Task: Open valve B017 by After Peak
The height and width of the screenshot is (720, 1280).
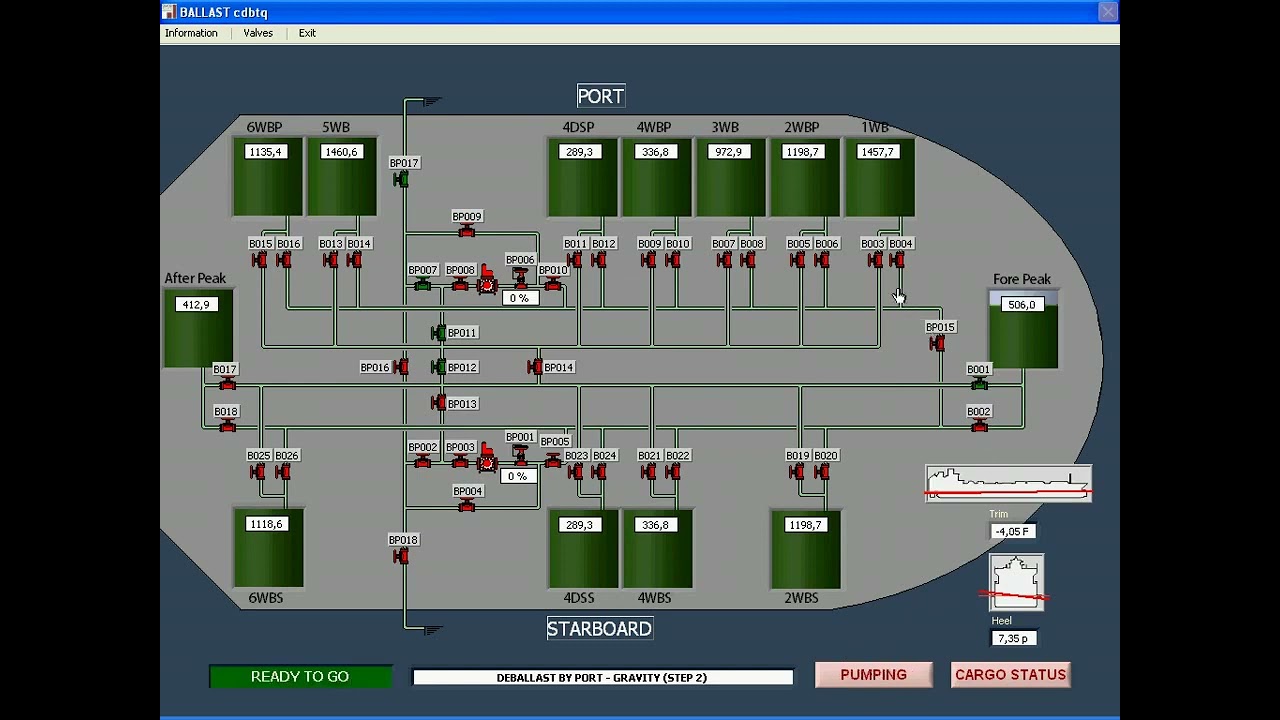Action: click(227, 384)
